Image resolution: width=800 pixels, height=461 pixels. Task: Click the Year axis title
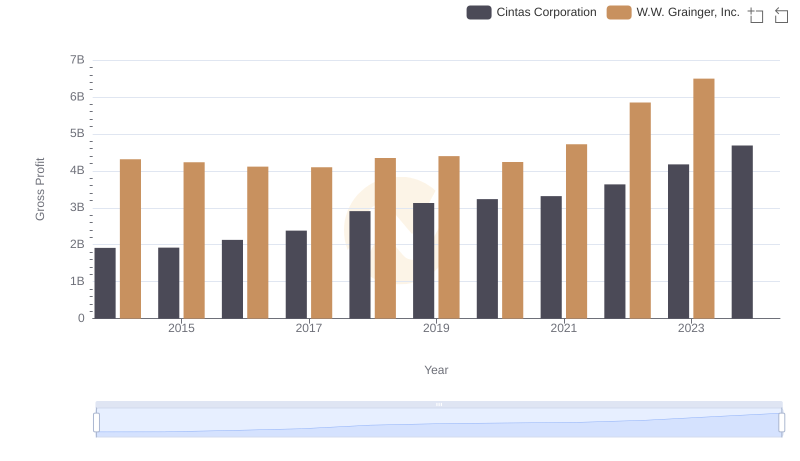(436, 370)
